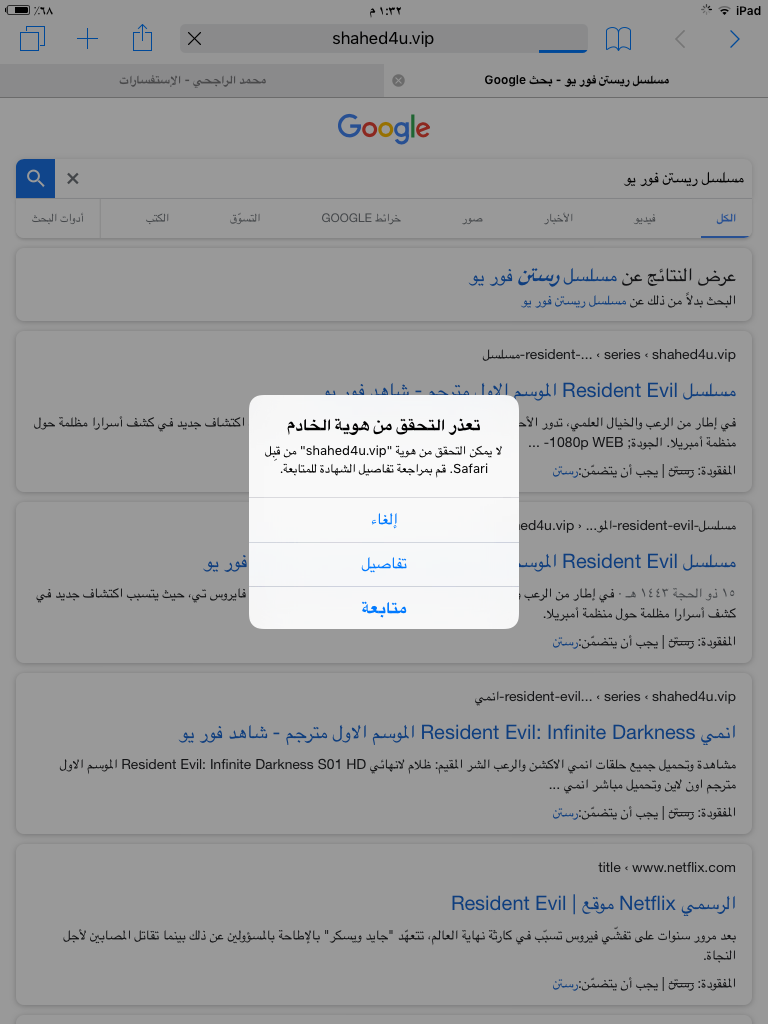Open the share sheet icon

[x=142, y=38]
